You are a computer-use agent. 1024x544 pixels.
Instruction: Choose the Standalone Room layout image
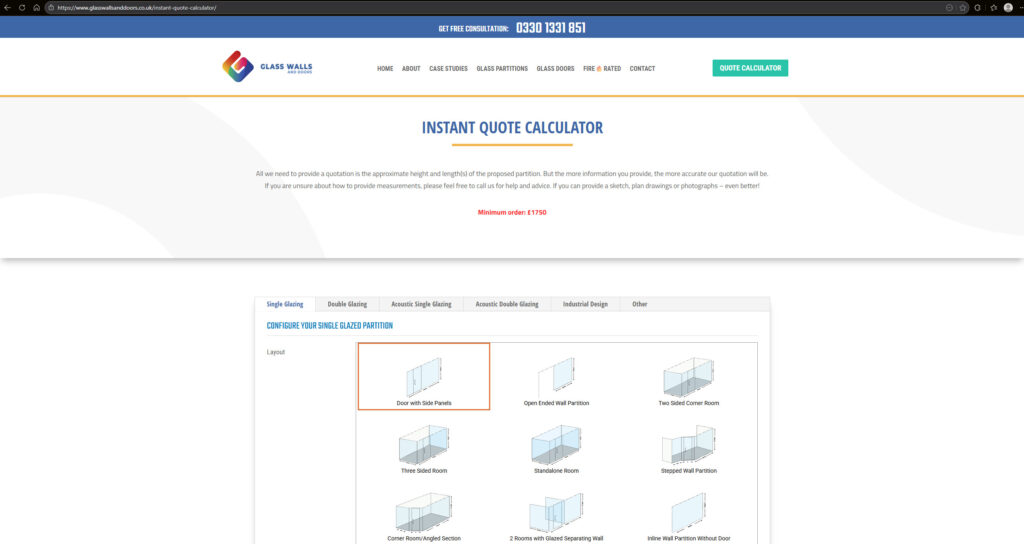(x=556, y=441)
